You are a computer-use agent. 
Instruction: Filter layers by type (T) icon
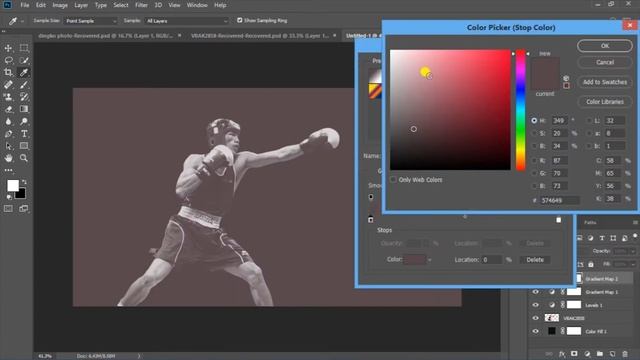coord(602,238)
